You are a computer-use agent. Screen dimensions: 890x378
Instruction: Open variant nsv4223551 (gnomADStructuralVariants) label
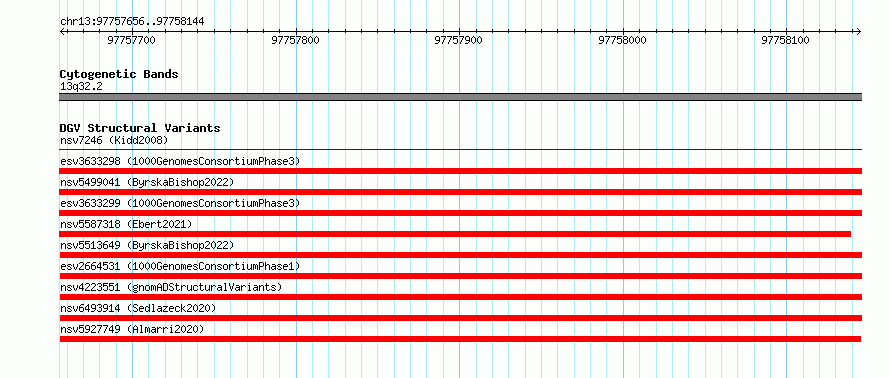point(171,287)
